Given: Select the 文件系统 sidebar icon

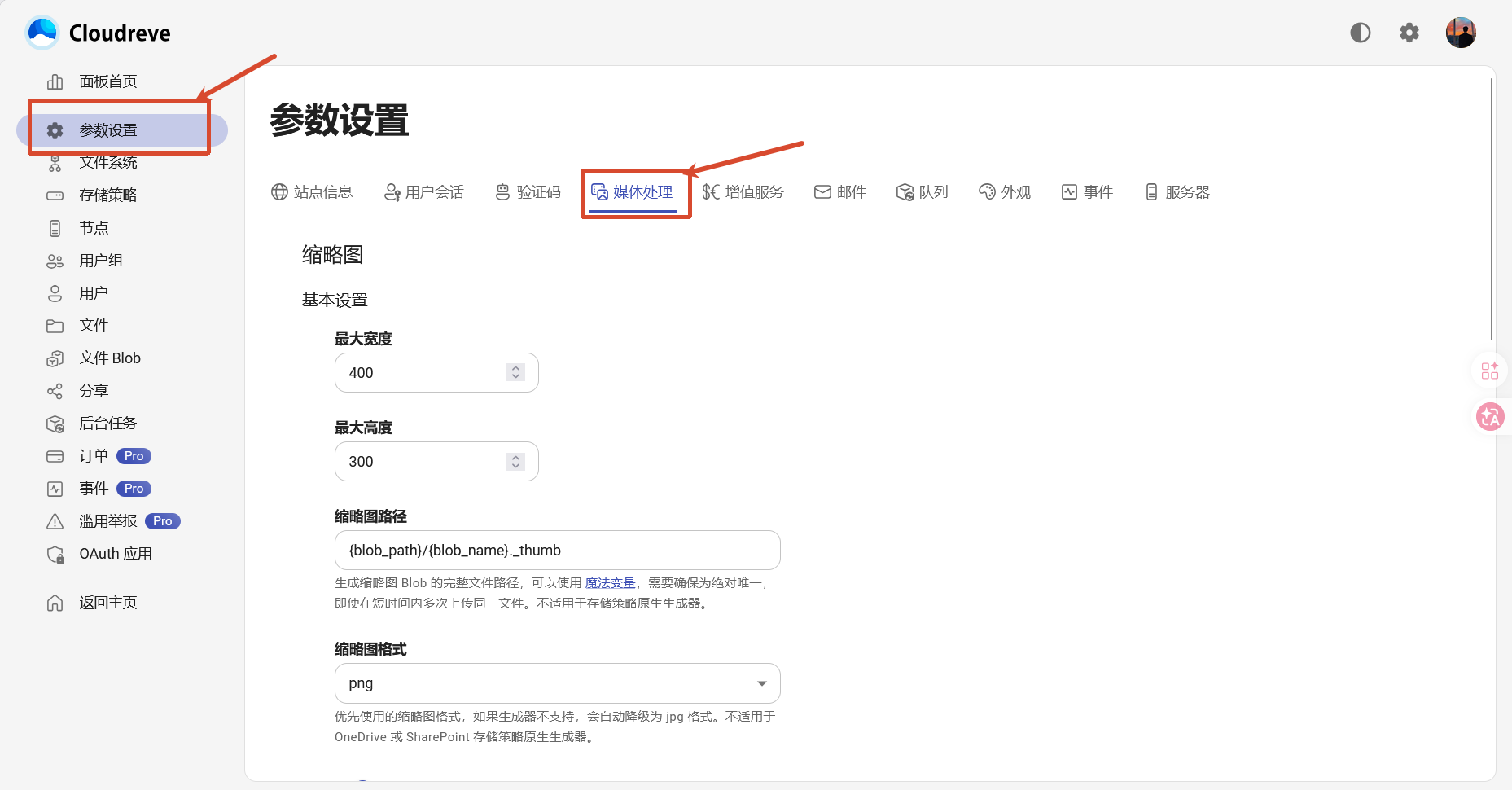Looking at the screenshot, I should point(55,163).
